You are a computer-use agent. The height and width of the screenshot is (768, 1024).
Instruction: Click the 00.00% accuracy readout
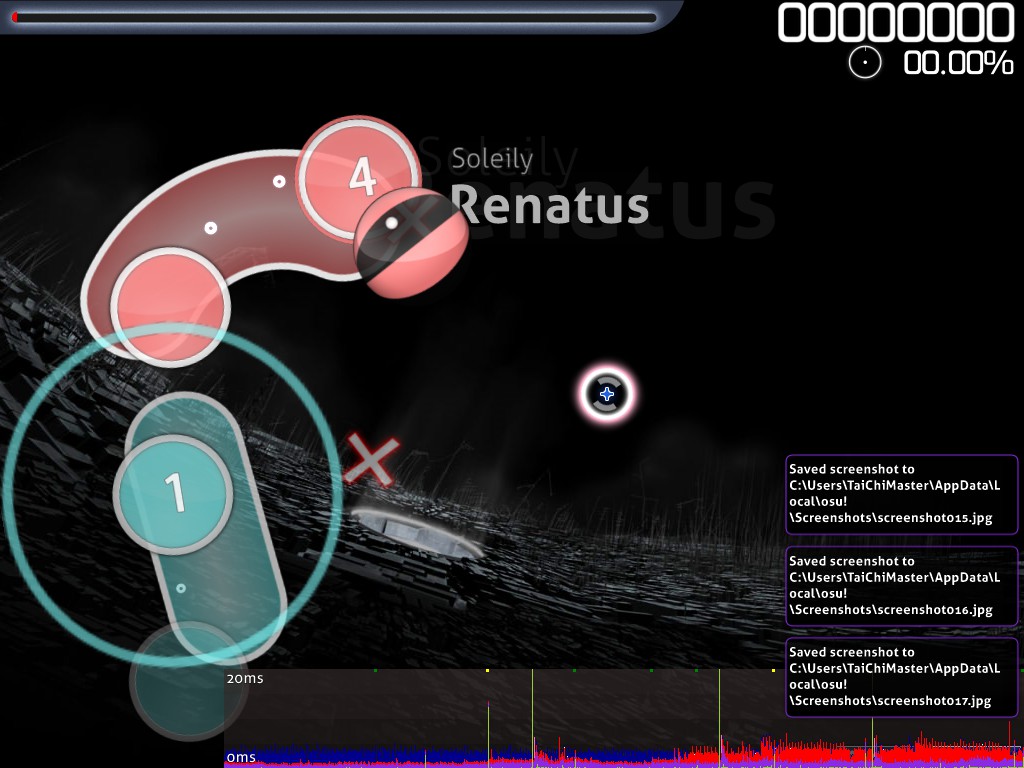958,63
